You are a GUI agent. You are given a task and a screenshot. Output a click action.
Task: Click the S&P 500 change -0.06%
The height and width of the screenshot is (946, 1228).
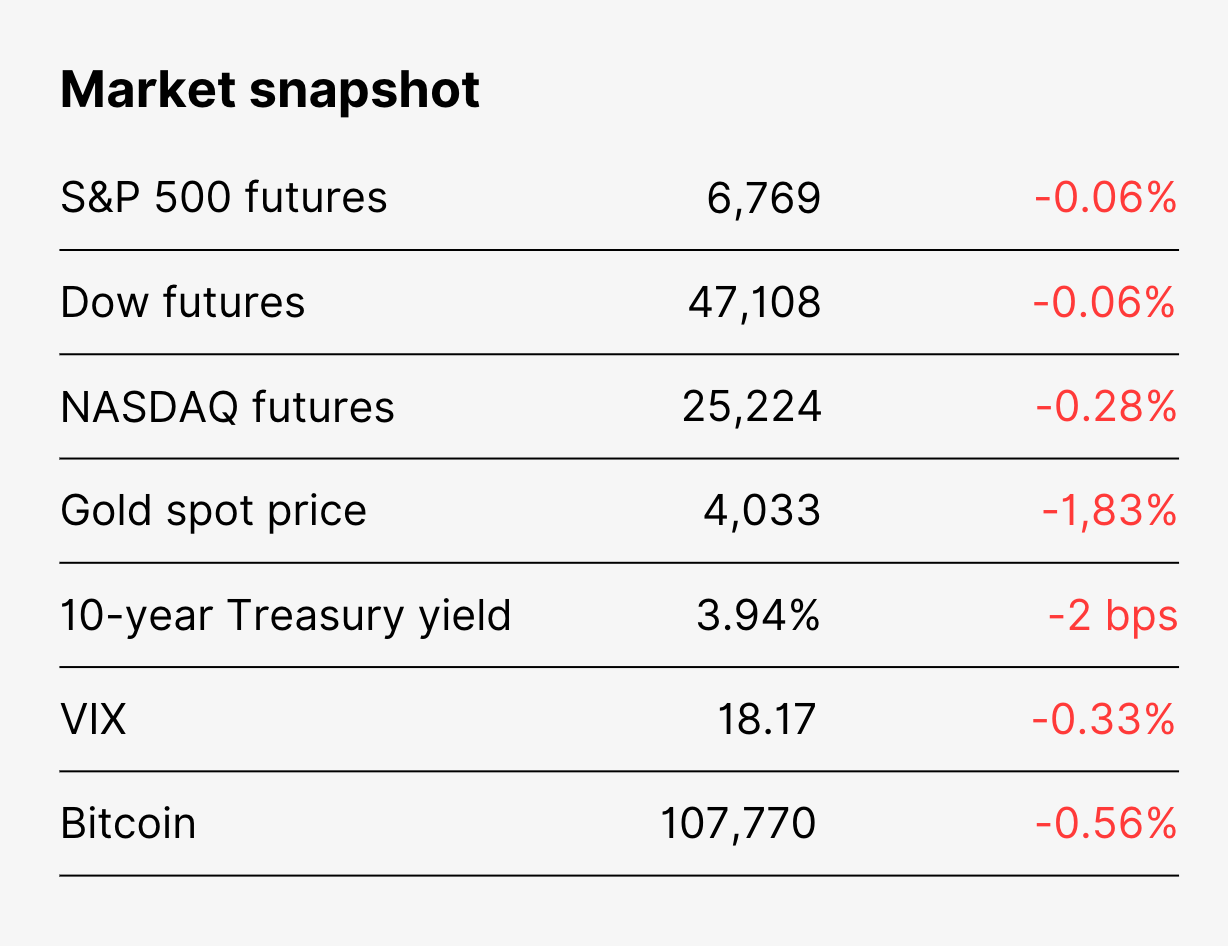pyautogui.click(x=1106, y=198)
